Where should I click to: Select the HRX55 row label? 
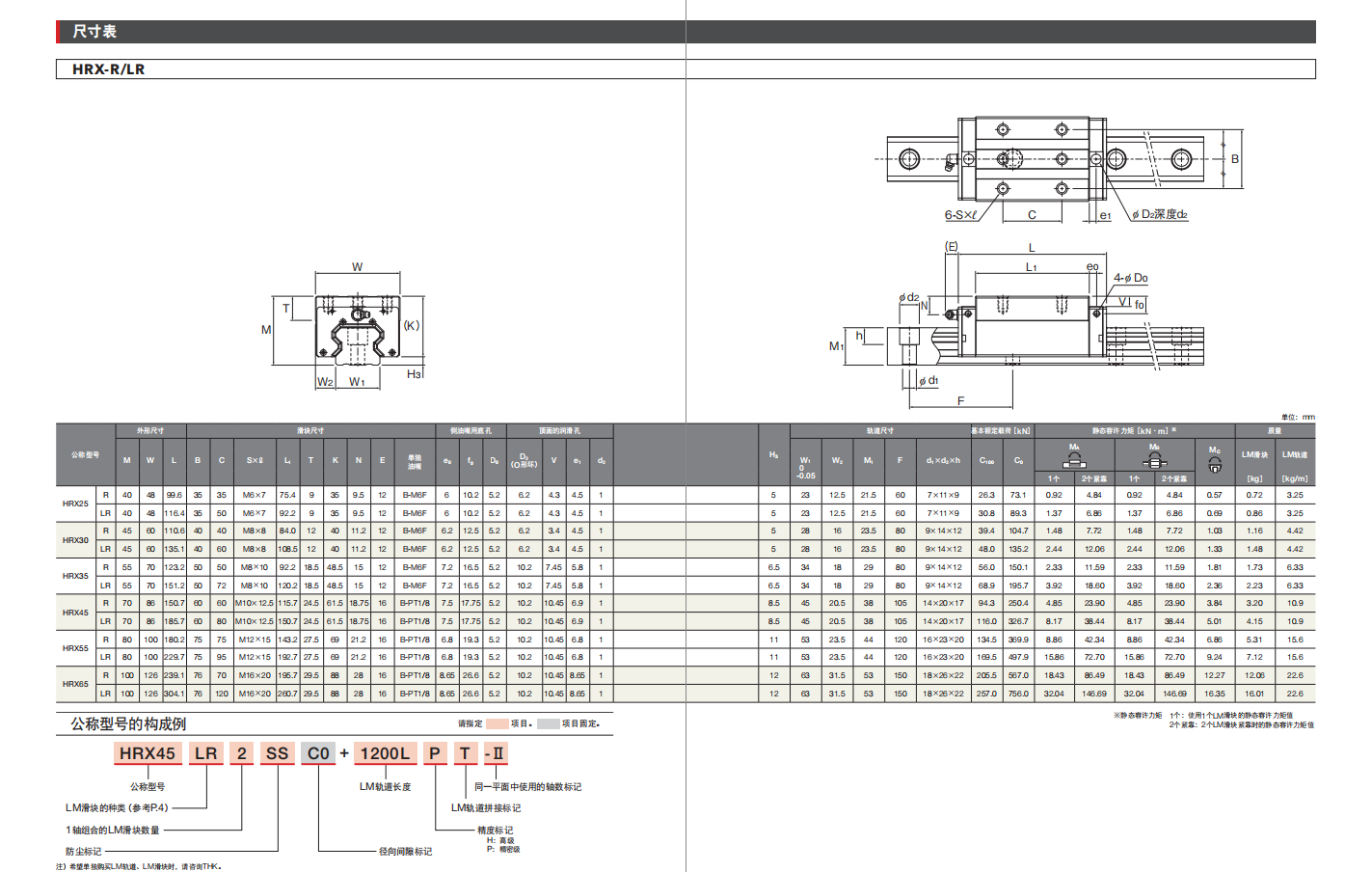tap(75, 648)
